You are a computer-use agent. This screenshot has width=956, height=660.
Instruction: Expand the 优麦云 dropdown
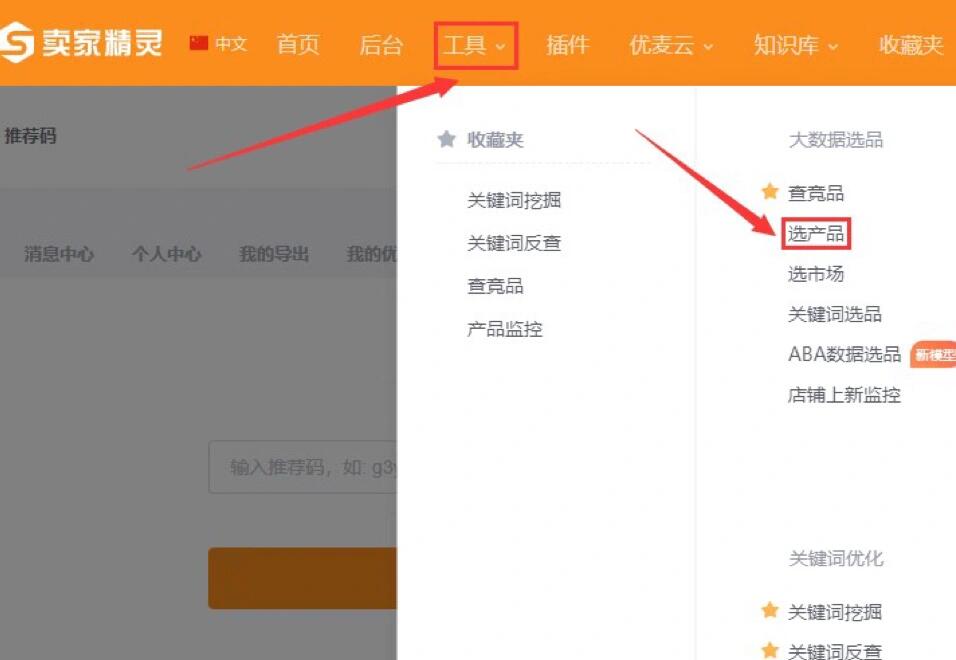point(671,45)
